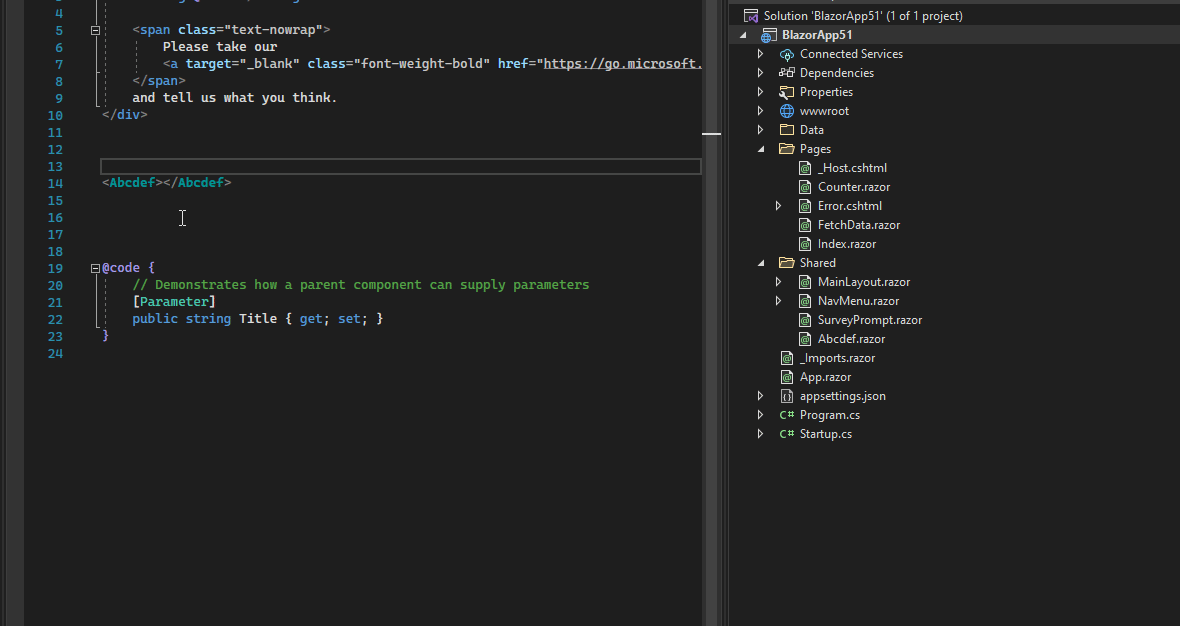Click the Dependencies node icon

tap(786, 73)
